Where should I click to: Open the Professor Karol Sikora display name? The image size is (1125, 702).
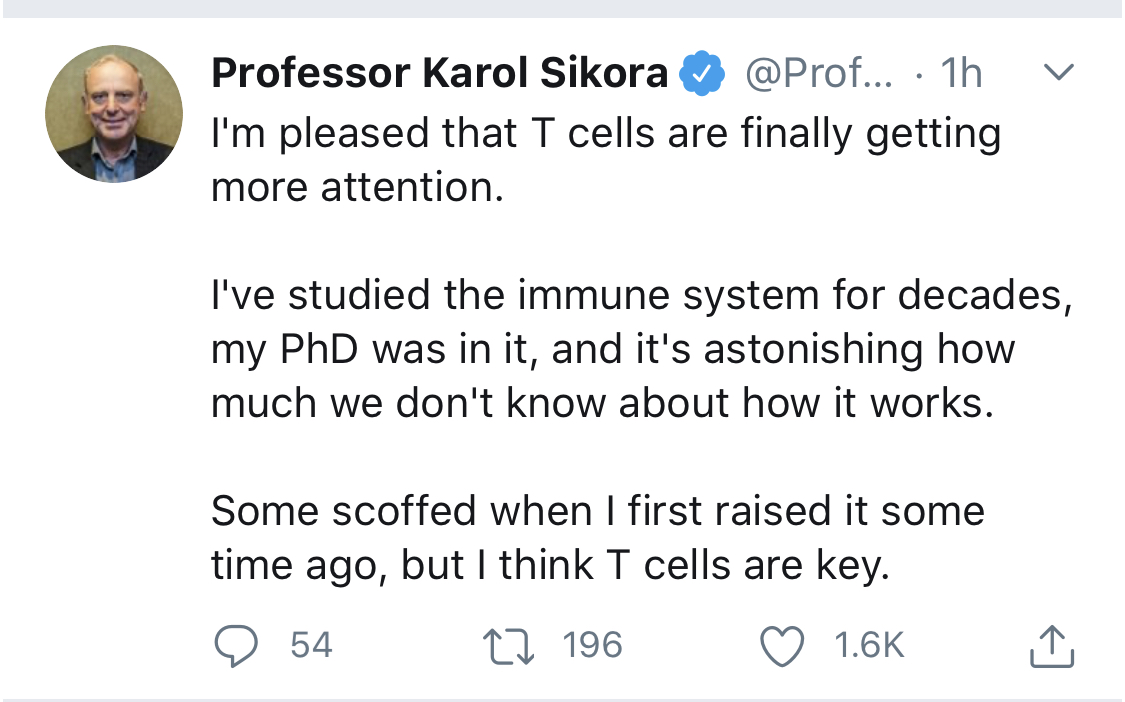coord(440,74)
